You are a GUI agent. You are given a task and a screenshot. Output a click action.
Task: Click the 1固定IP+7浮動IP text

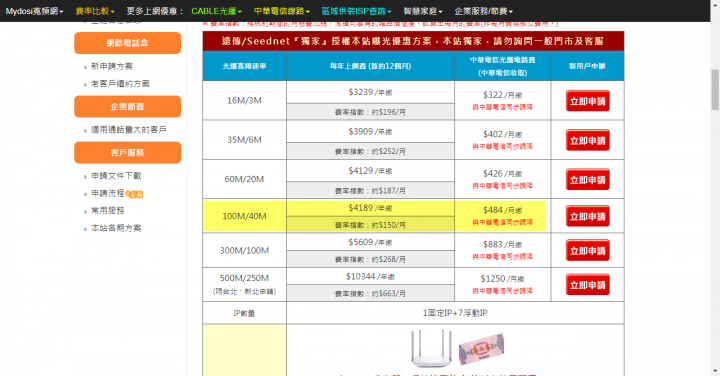pos(455,313)
